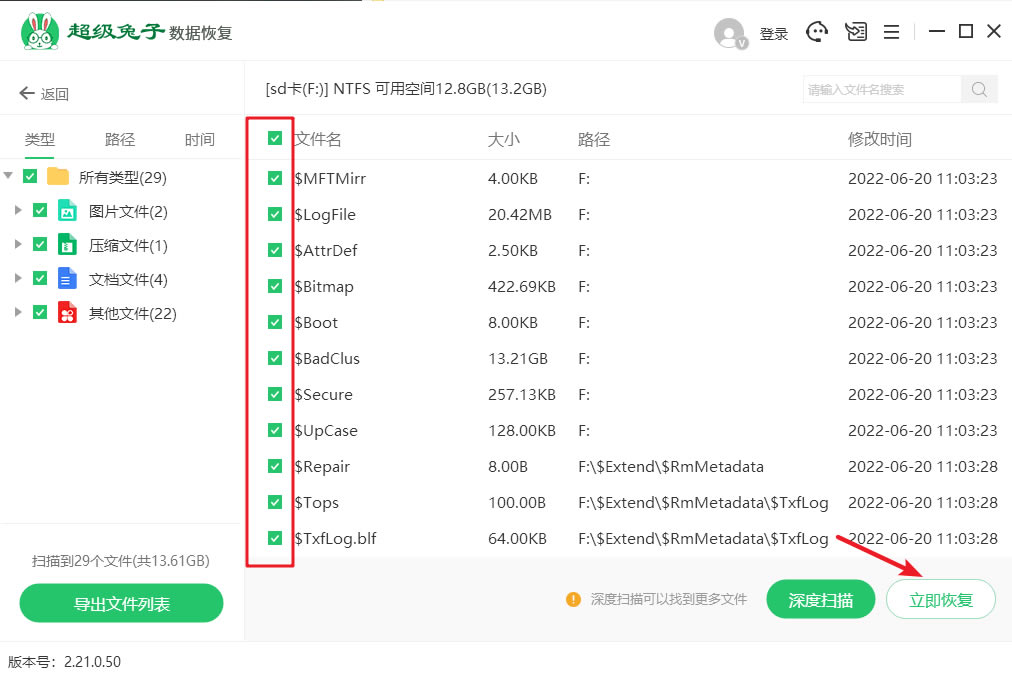The image size is (1012, 674).
Task: Click the 文档文件 document file icon
Action: 65,279
